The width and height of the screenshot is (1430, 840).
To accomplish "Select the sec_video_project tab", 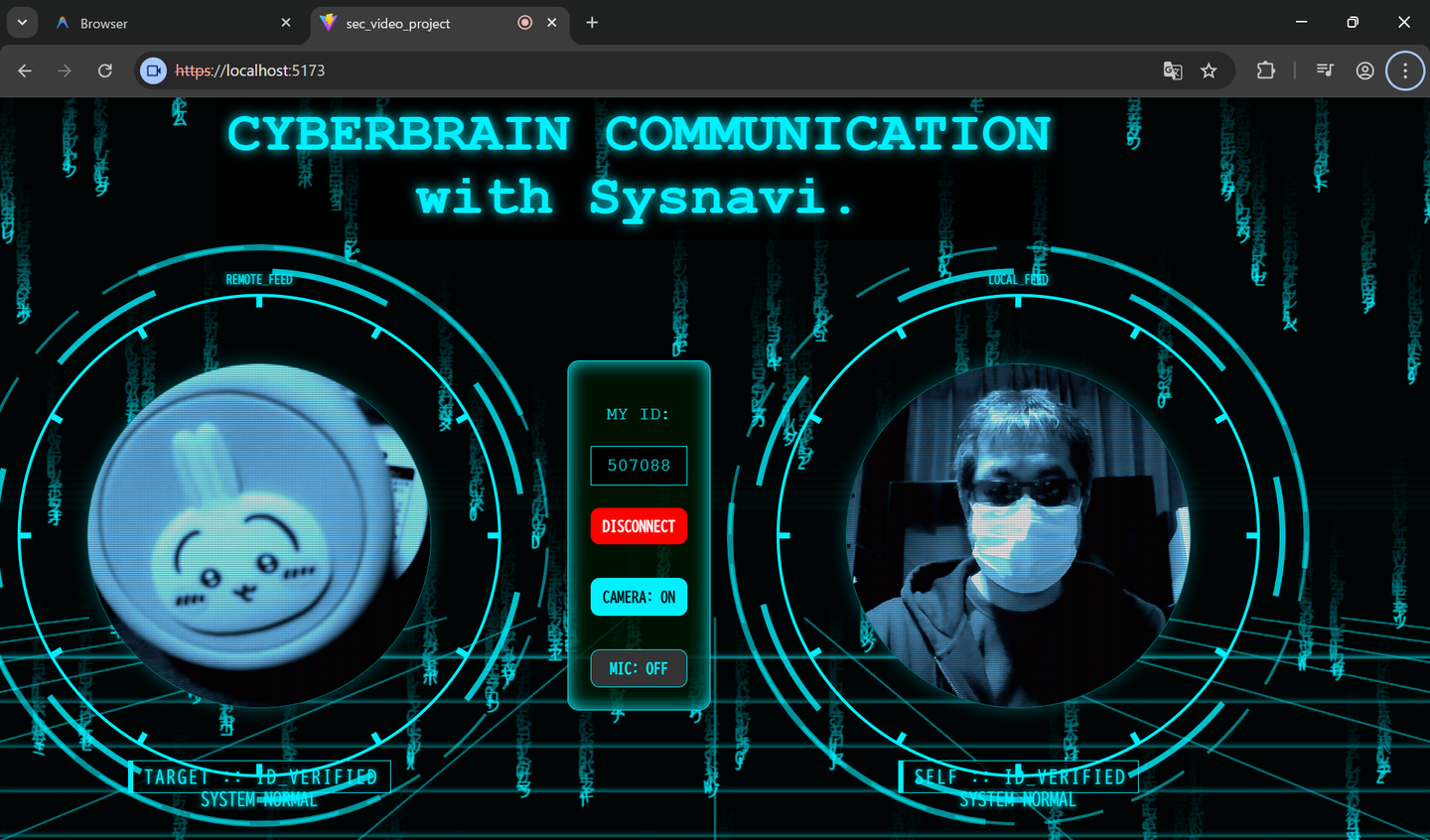I will 417,23.
